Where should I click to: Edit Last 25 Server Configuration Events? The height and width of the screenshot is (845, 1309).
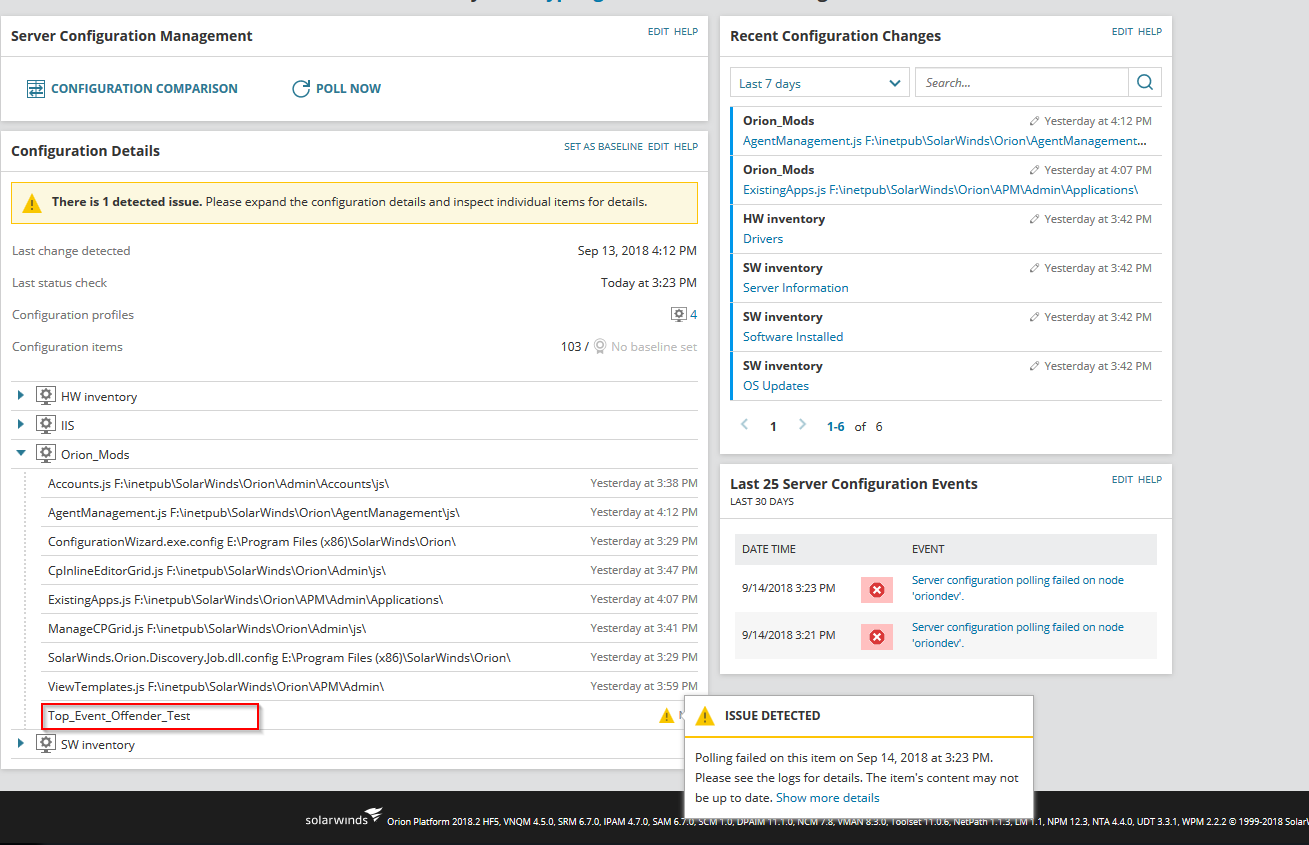coord(1122,480)
